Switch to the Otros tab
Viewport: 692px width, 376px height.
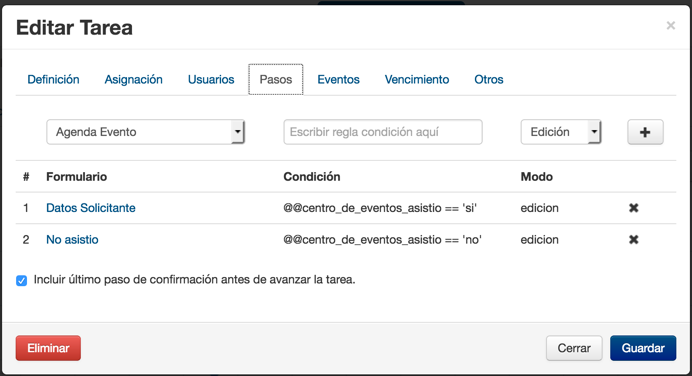[489, 79]
